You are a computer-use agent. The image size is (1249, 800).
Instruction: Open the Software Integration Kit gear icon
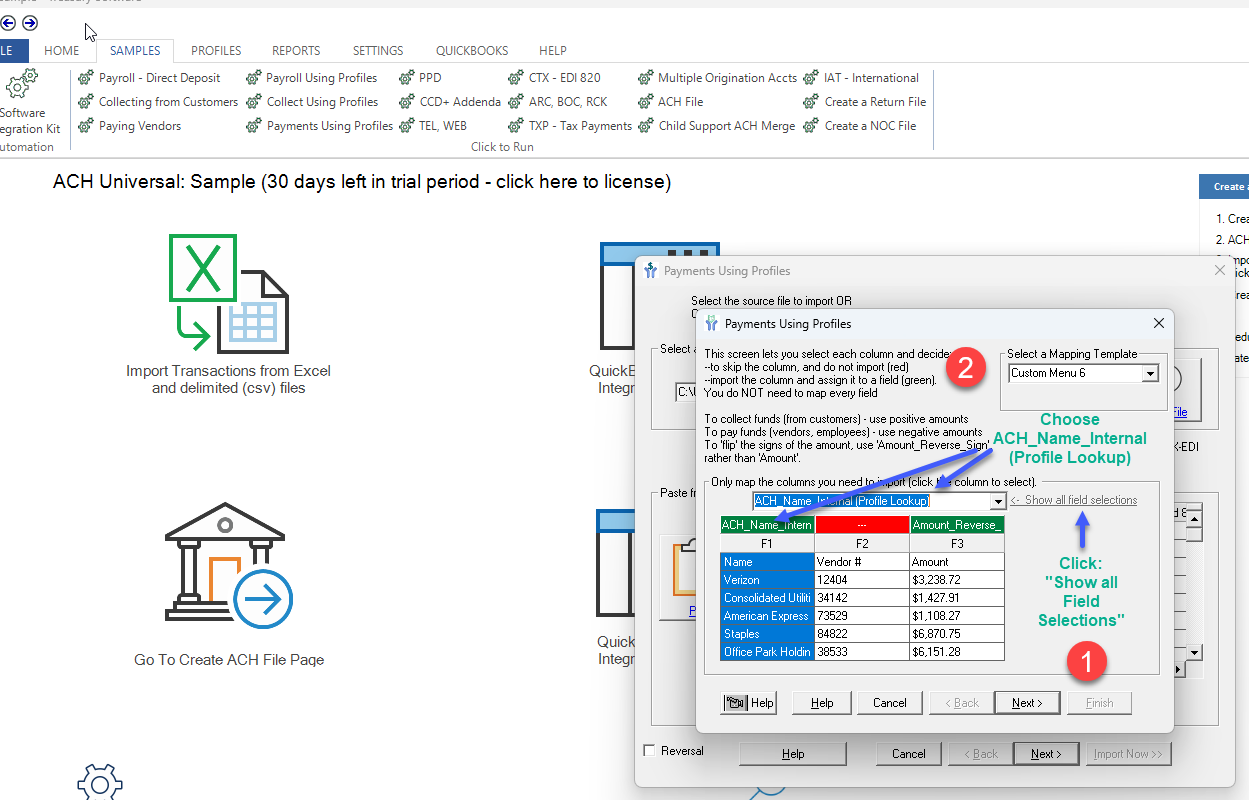22,83
